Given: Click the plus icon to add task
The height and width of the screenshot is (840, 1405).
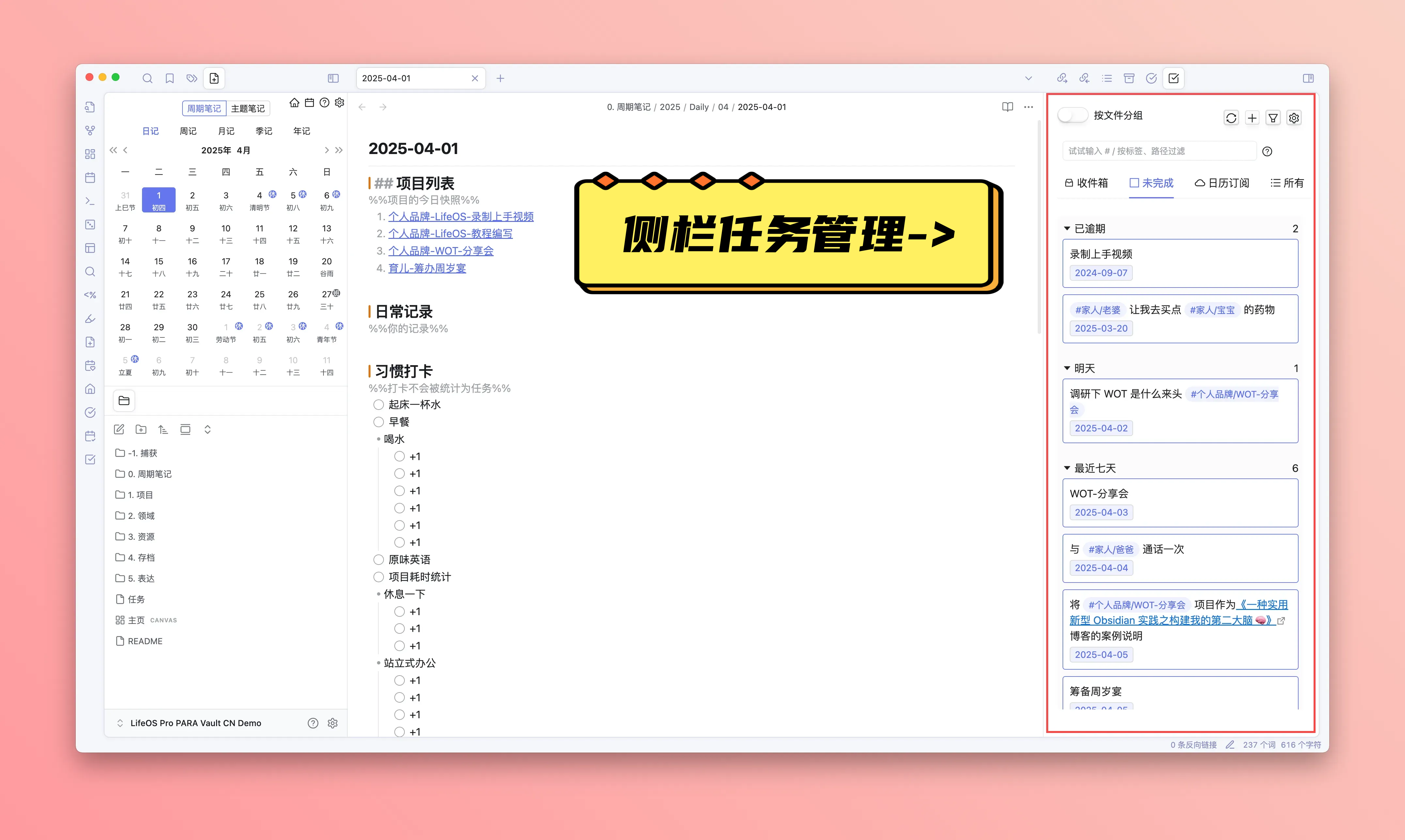Looking at the screenshot, I should tap(1252, 118).
